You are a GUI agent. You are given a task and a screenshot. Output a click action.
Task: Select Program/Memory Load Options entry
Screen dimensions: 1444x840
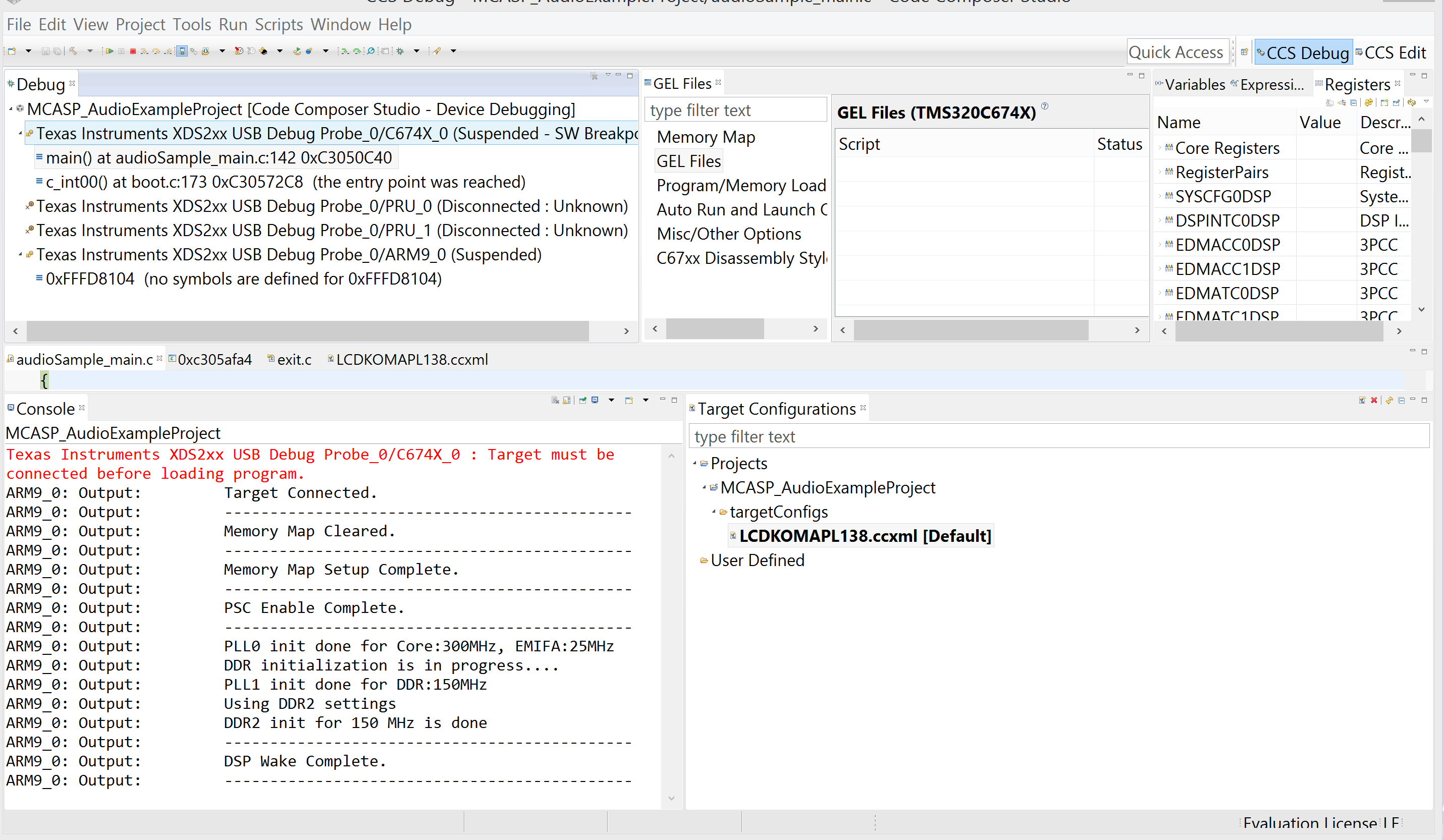point(741,186)
